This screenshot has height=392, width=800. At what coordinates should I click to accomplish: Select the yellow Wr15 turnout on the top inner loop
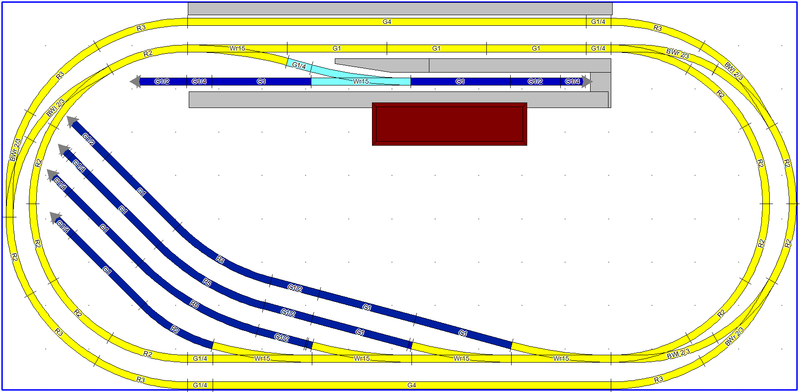(x=237, y=52)
